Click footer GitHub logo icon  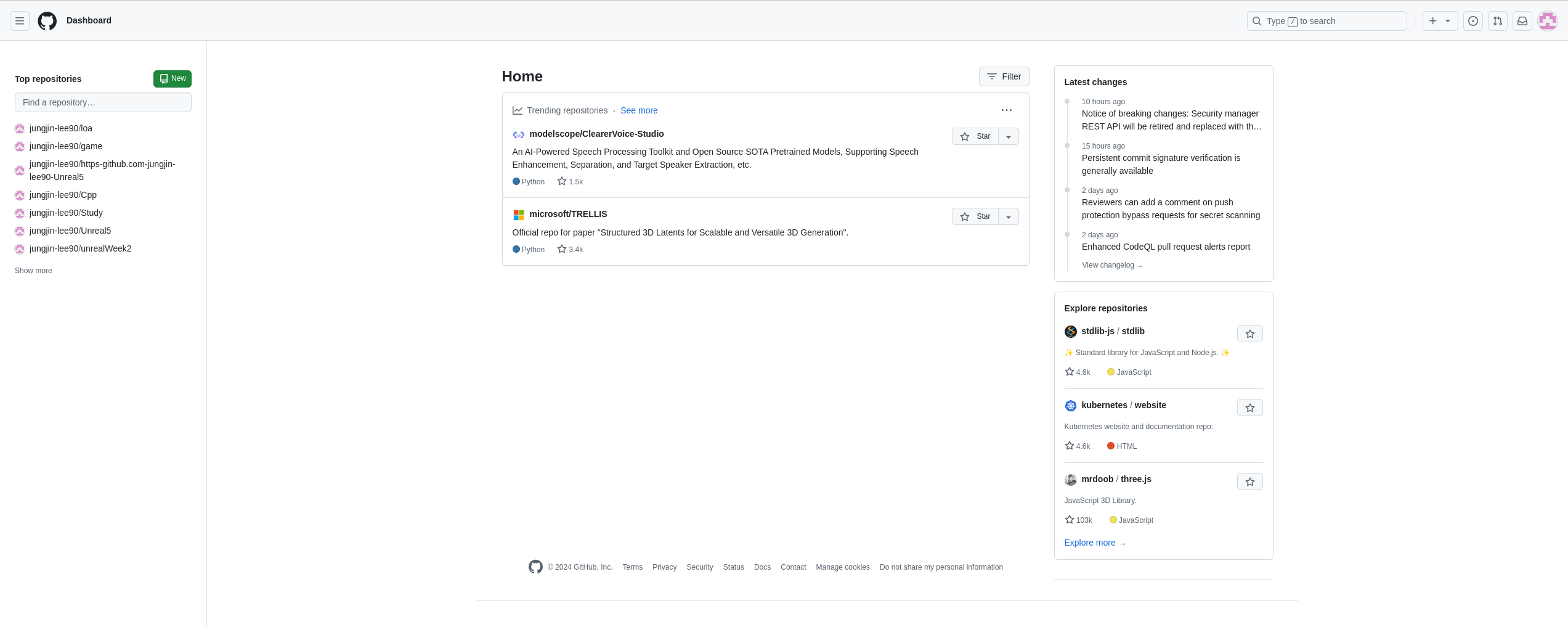click(535, 567)
